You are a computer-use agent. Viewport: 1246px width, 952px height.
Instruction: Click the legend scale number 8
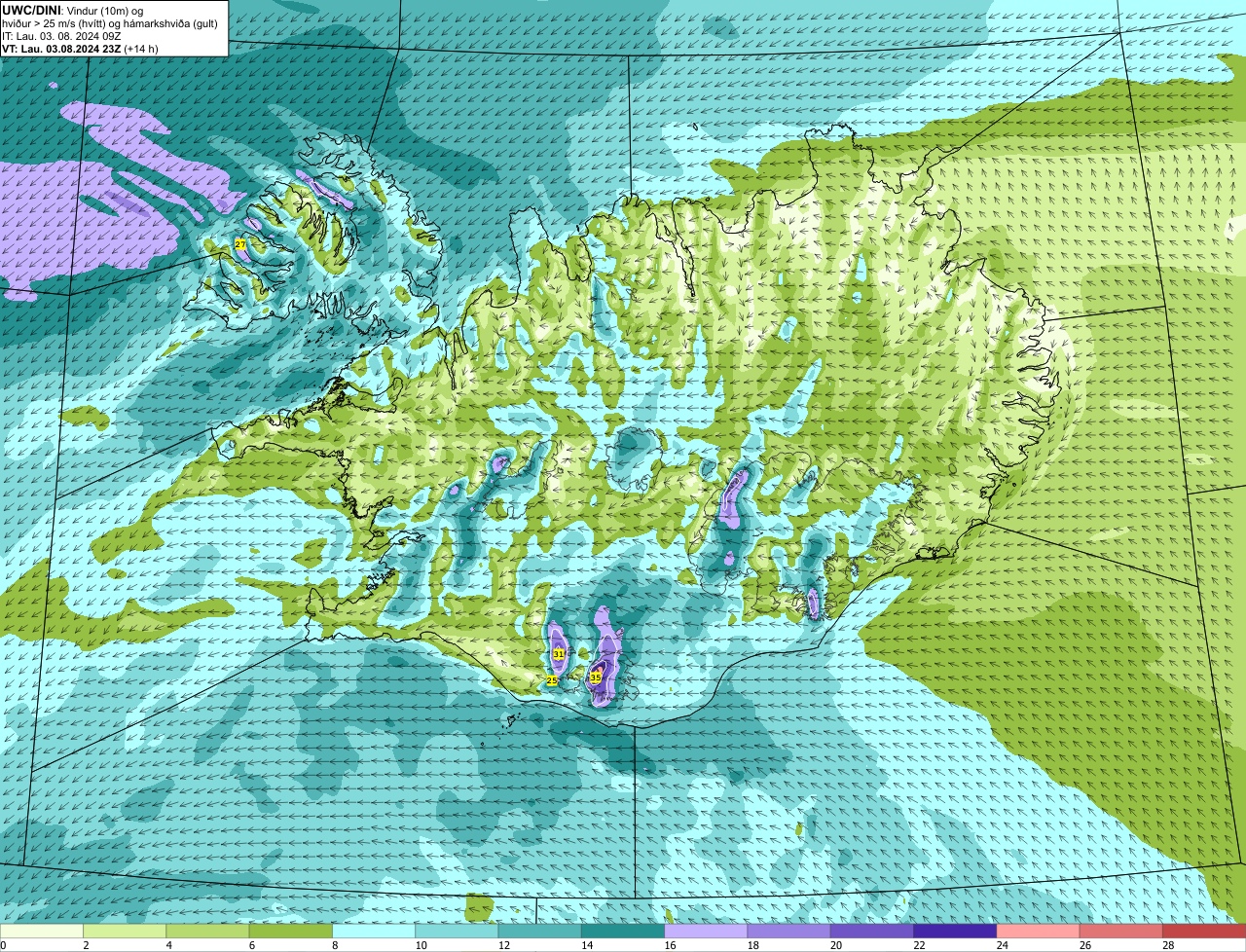335,945
